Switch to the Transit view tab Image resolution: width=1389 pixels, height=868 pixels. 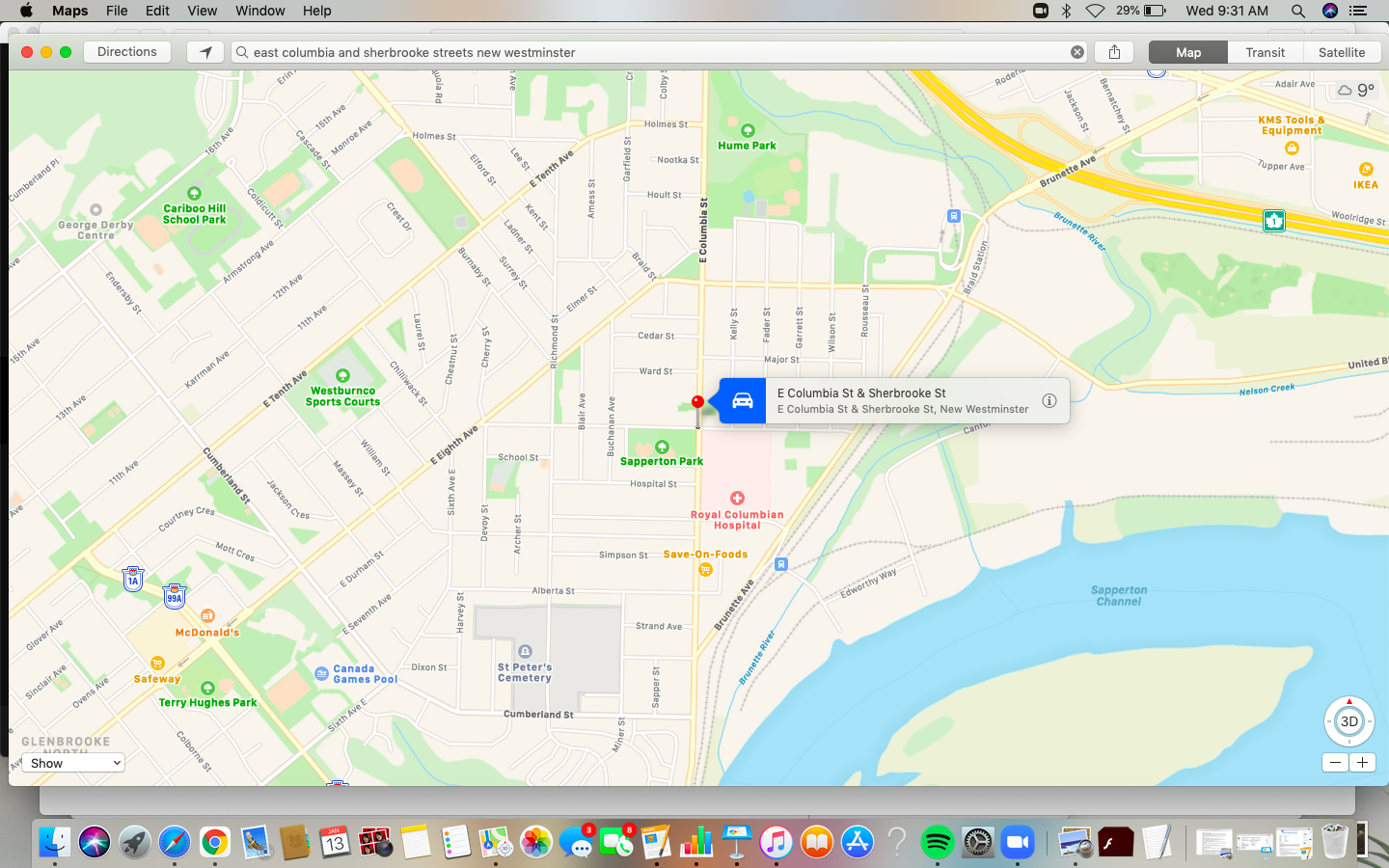pyautogui.click(x=1266, y=52)
